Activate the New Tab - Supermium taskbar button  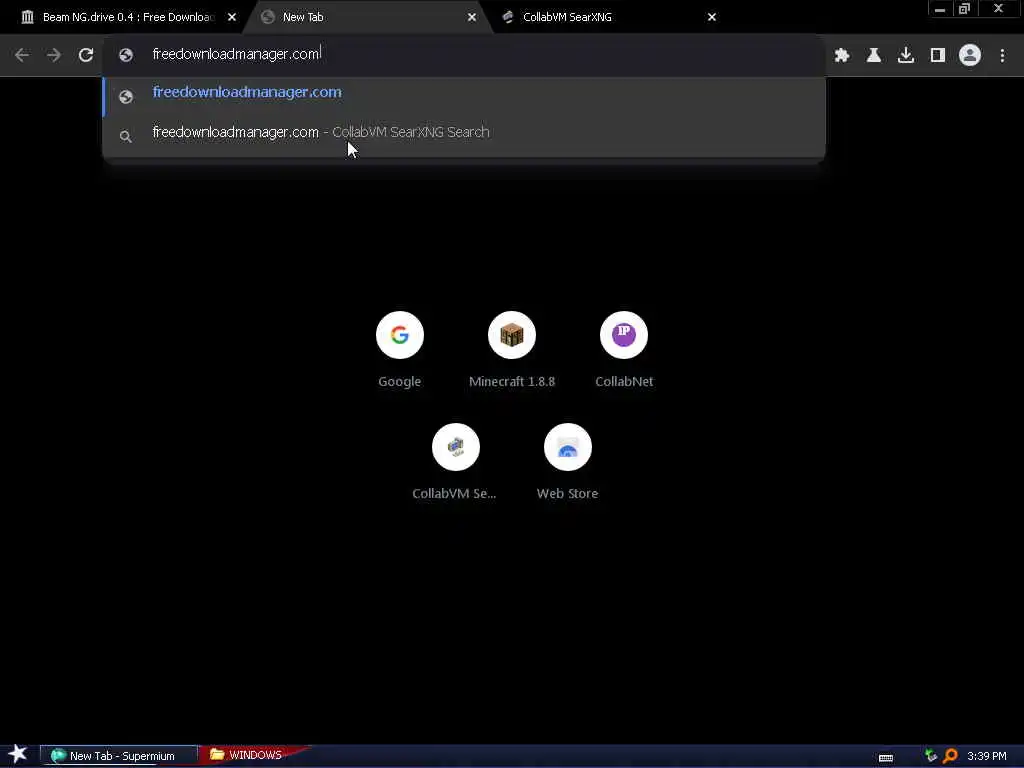pos(118,756)
